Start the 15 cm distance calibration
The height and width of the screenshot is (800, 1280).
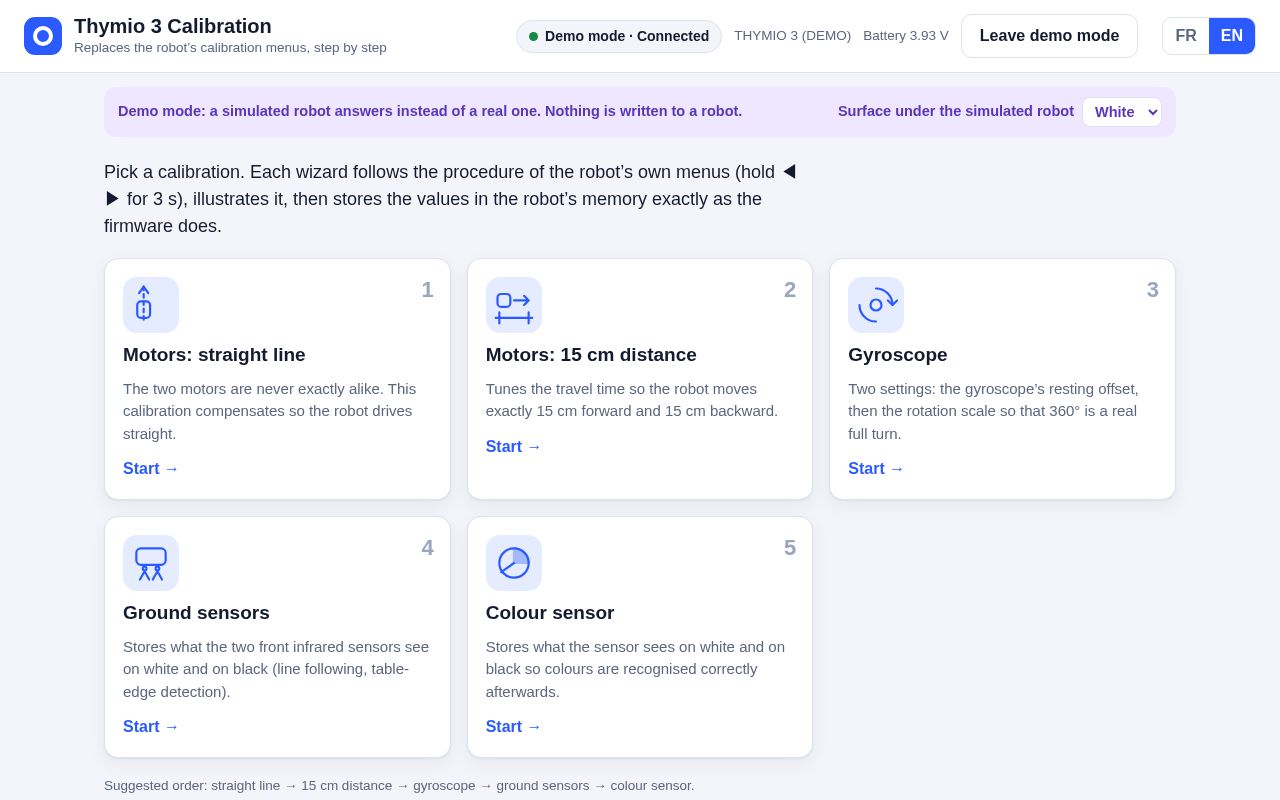[x=514, y=447]
